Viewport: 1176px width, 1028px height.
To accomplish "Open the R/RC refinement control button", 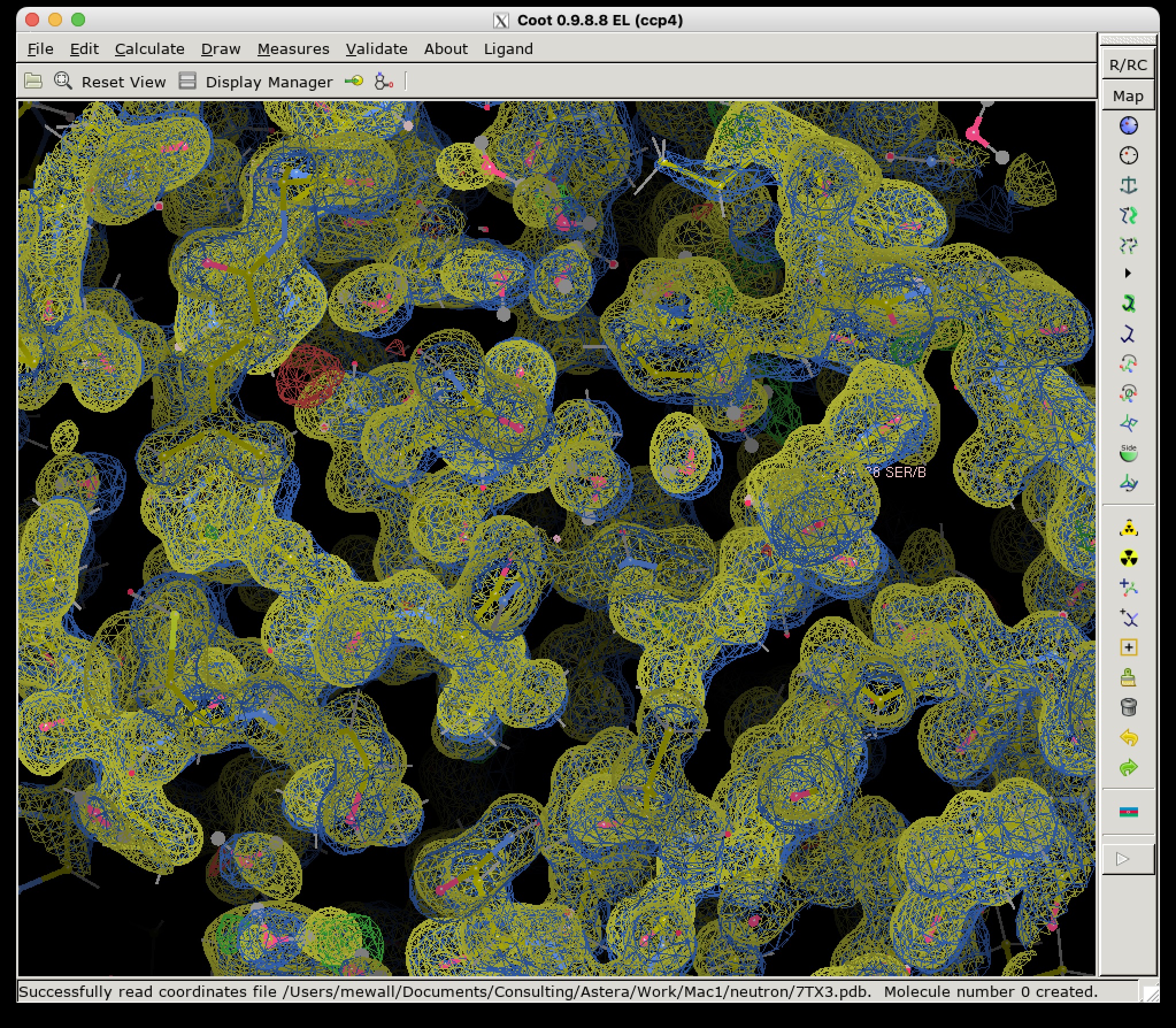I will (1128, 65).
